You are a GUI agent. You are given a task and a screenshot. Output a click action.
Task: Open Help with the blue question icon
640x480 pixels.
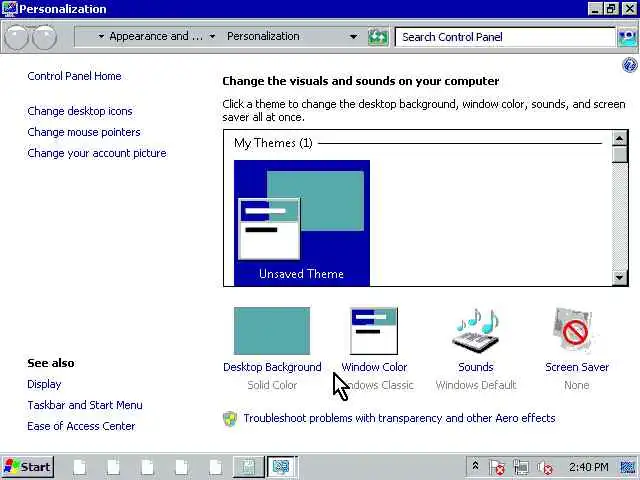[629, 64]
